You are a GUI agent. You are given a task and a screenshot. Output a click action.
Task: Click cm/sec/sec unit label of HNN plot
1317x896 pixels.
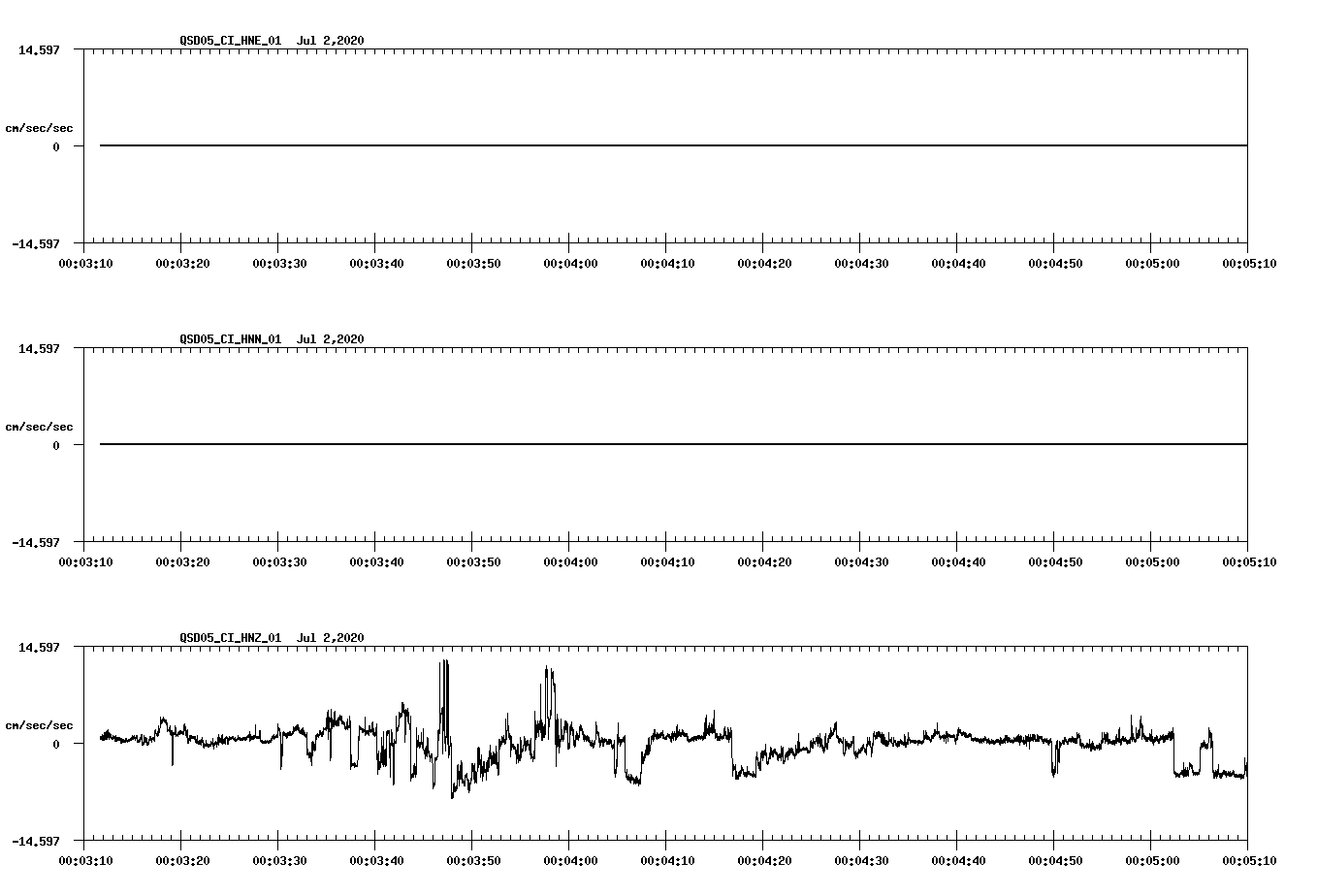[x=39, y=427]
